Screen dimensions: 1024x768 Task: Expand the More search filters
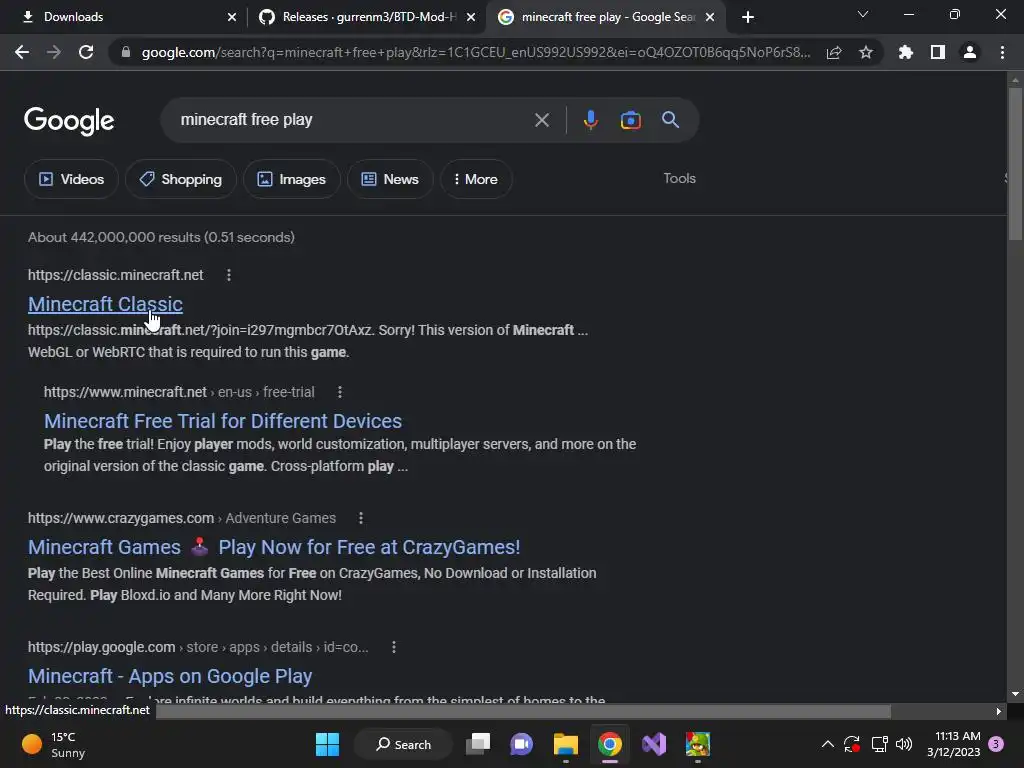point(476,179)
